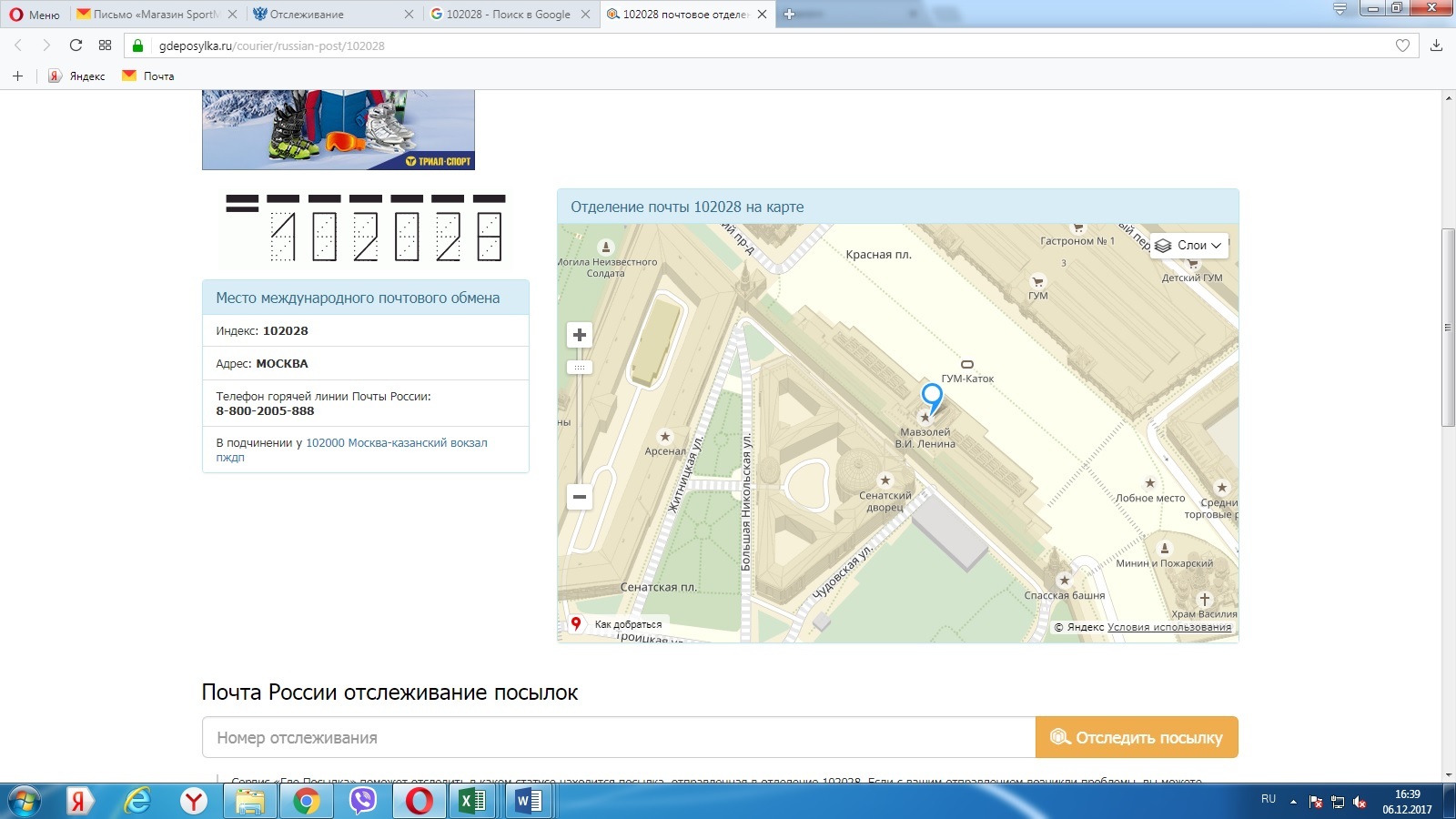Open Yandex Browser from taskbar
The height and width of the screenshot is (819, 1456).
coord(194,802)
